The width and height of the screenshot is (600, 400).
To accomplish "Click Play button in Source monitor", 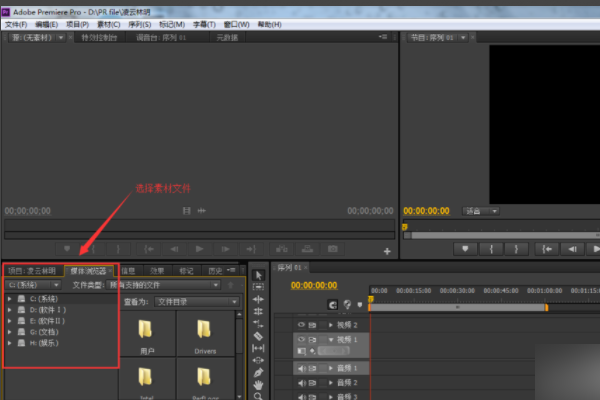I will (199, 249).
